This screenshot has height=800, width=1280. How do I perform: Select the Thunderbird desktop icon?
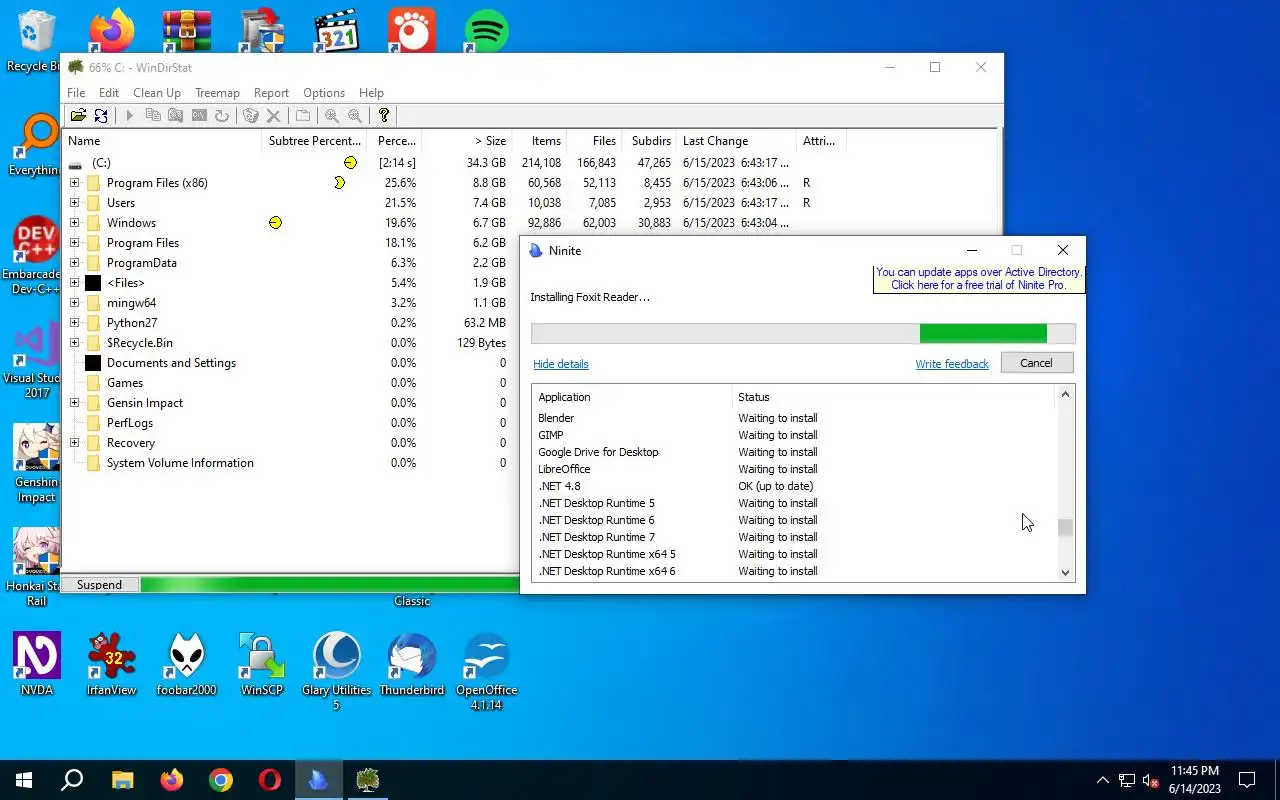[x=411, y=664]
